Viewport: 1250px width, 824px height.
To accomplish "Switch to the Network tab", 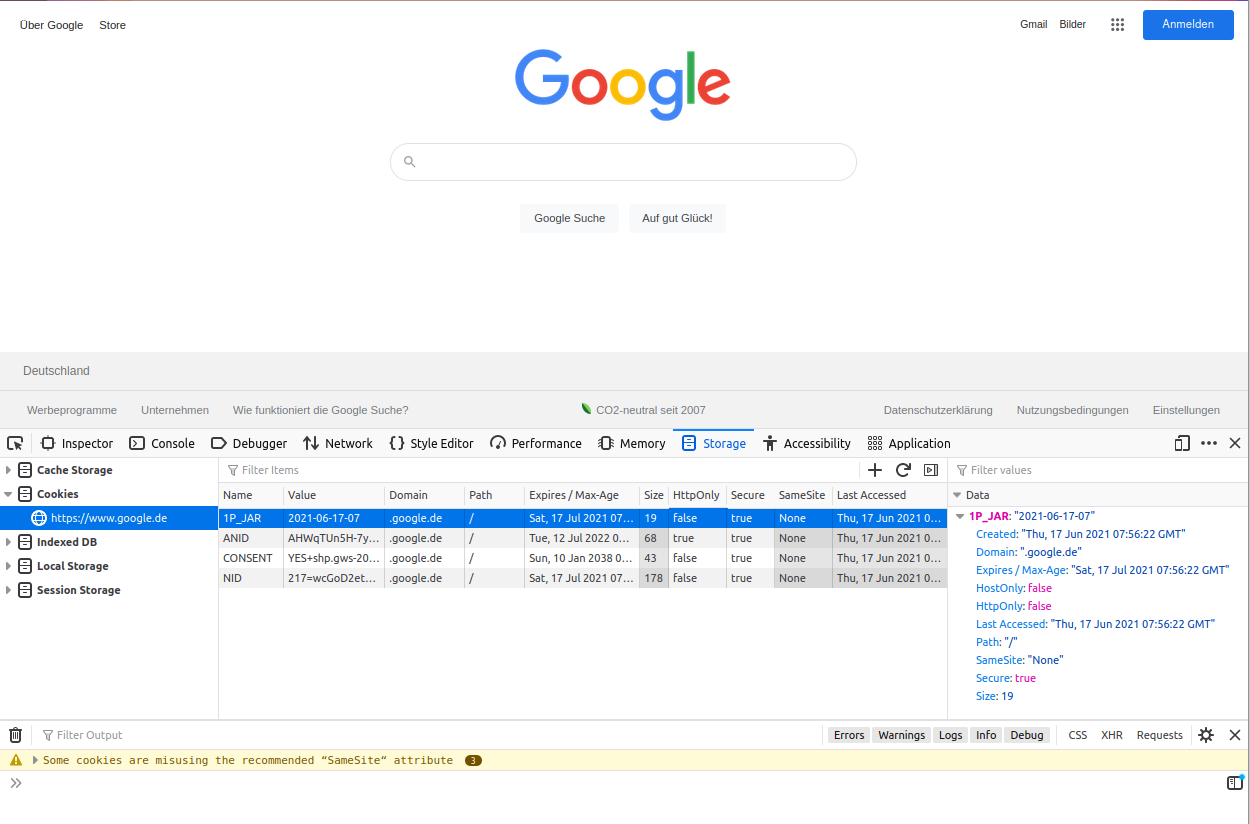I will [x=337, y=443].
